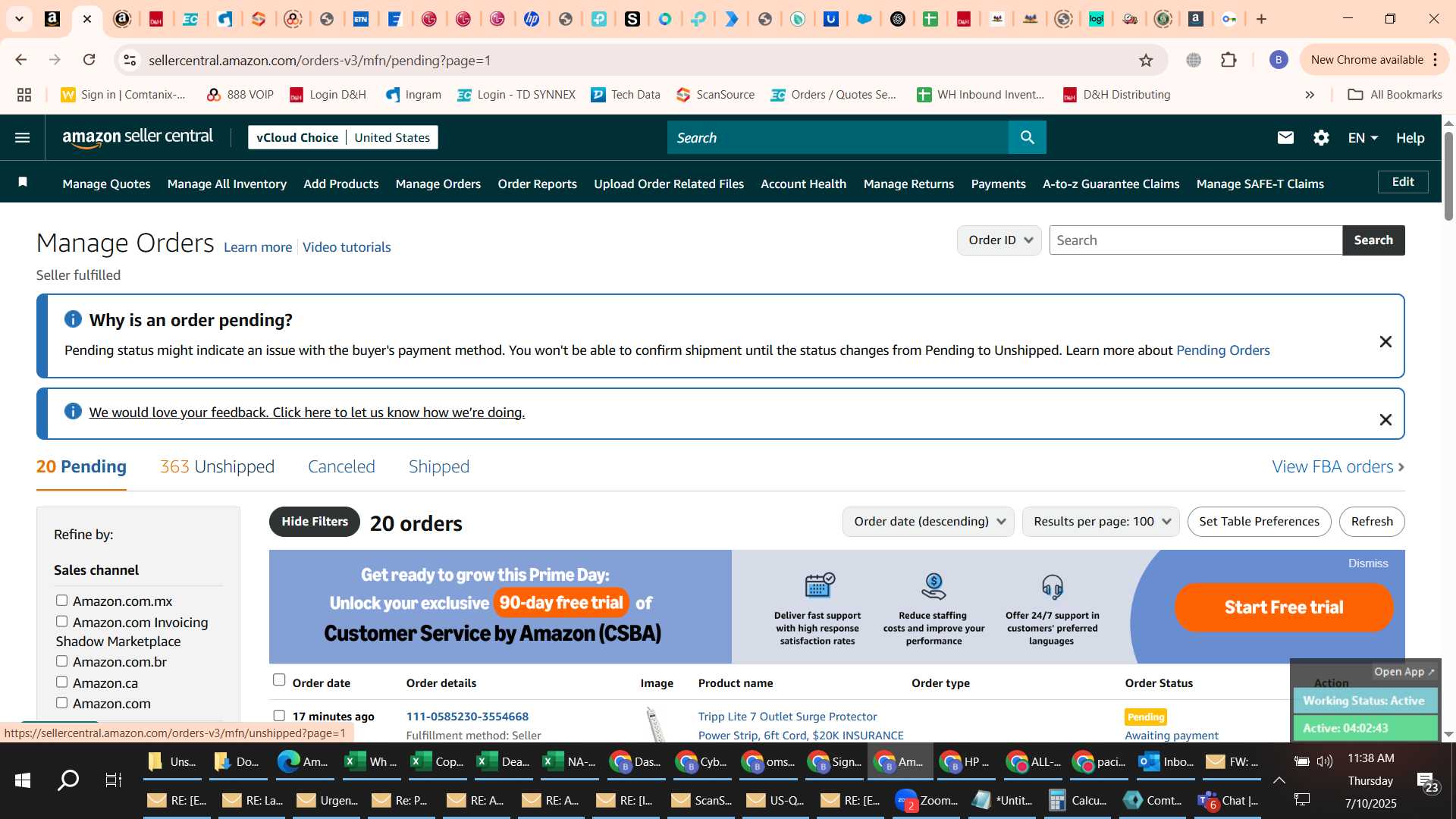Bookmark this page with the star icon

(1146, 60)
